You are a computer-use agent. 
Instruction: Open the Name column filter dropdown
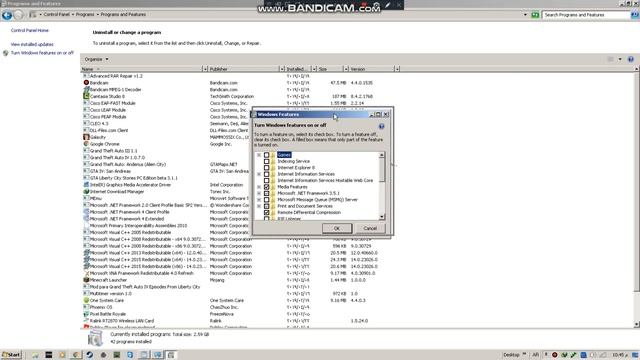tap(205, 69)
